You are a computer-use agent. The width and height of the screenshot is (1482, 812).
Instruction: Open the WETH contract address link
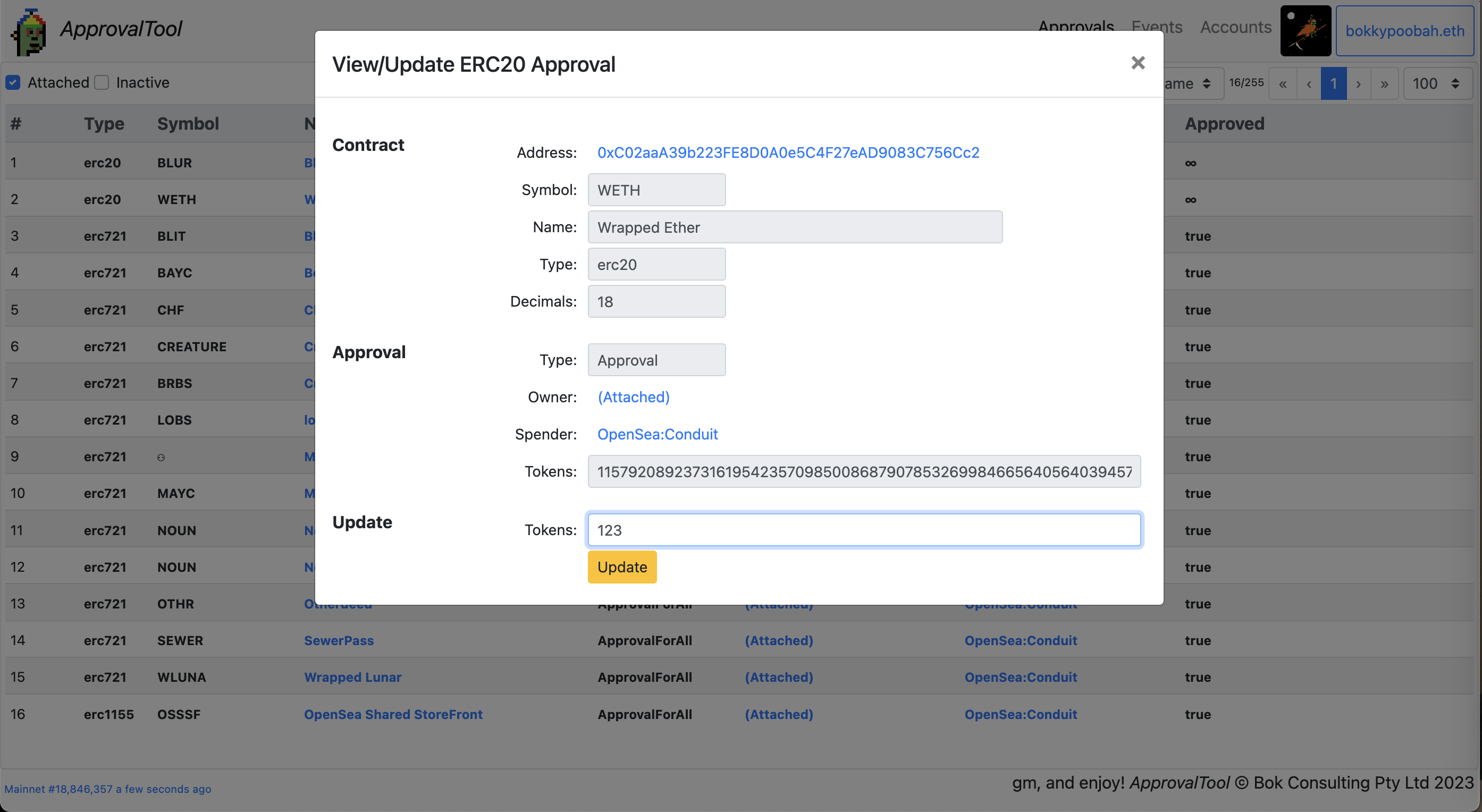point(788,153)
